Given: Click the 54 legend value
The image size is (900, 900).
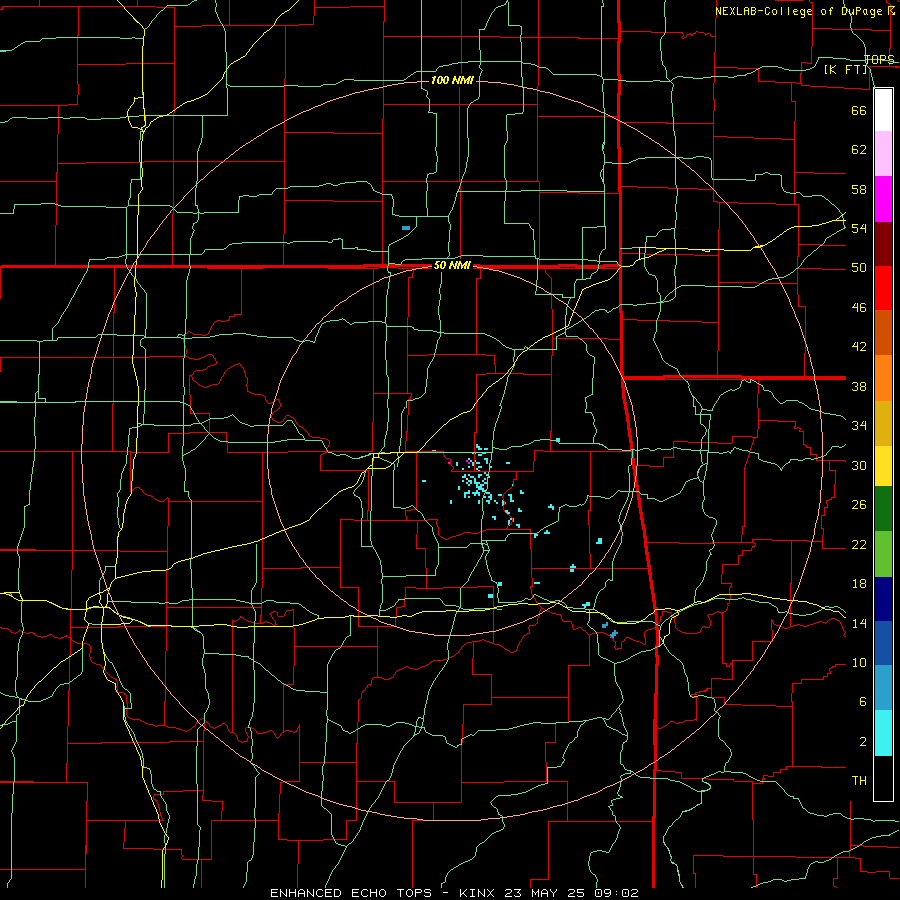Looking at the screenshot, I should 859,228.
